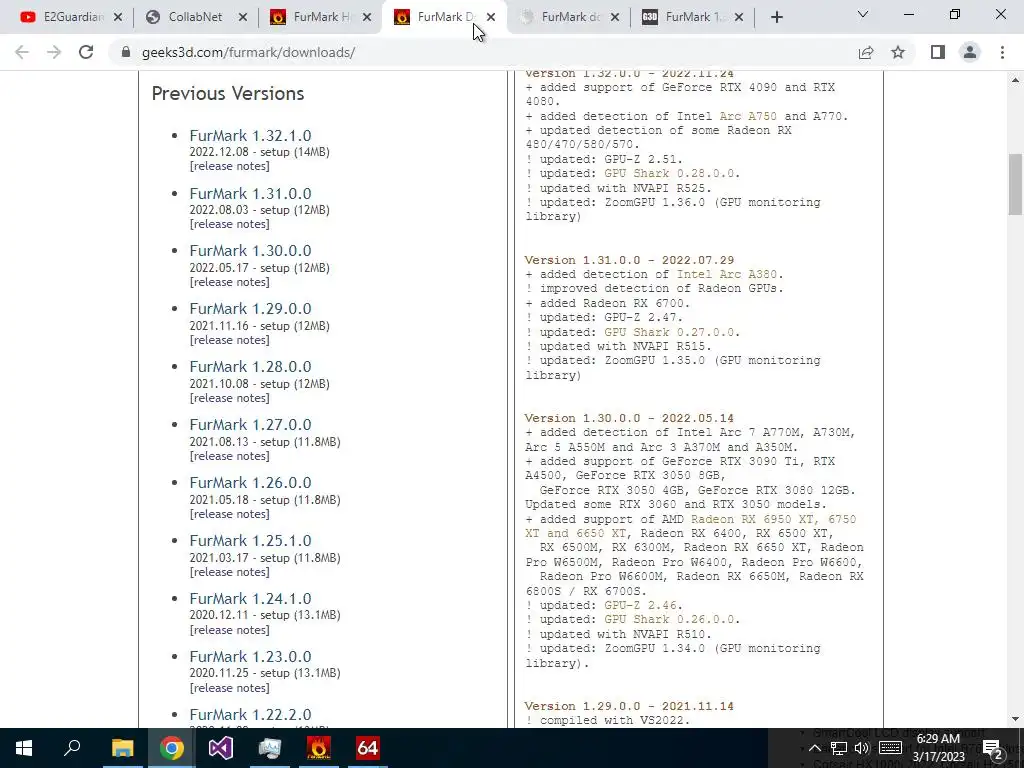
Task: Open release notes for FurMark 1.28.0.0
Action: [229, 398]
